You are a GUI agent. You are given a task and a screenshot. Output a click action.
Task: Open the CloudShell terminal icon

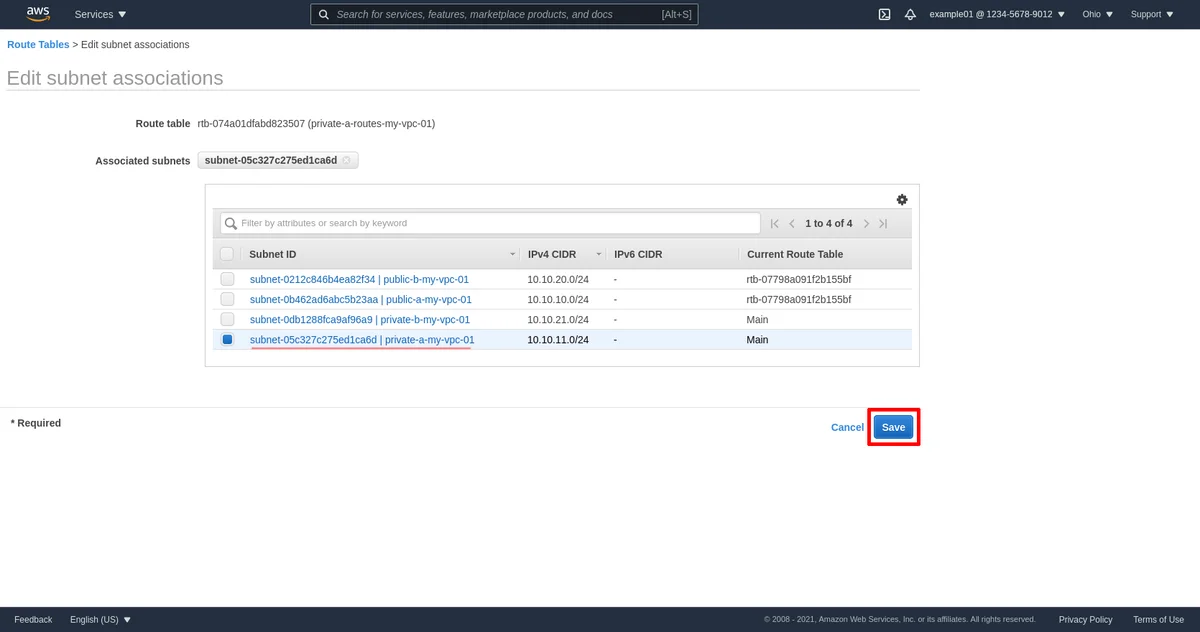coord(884,15)
